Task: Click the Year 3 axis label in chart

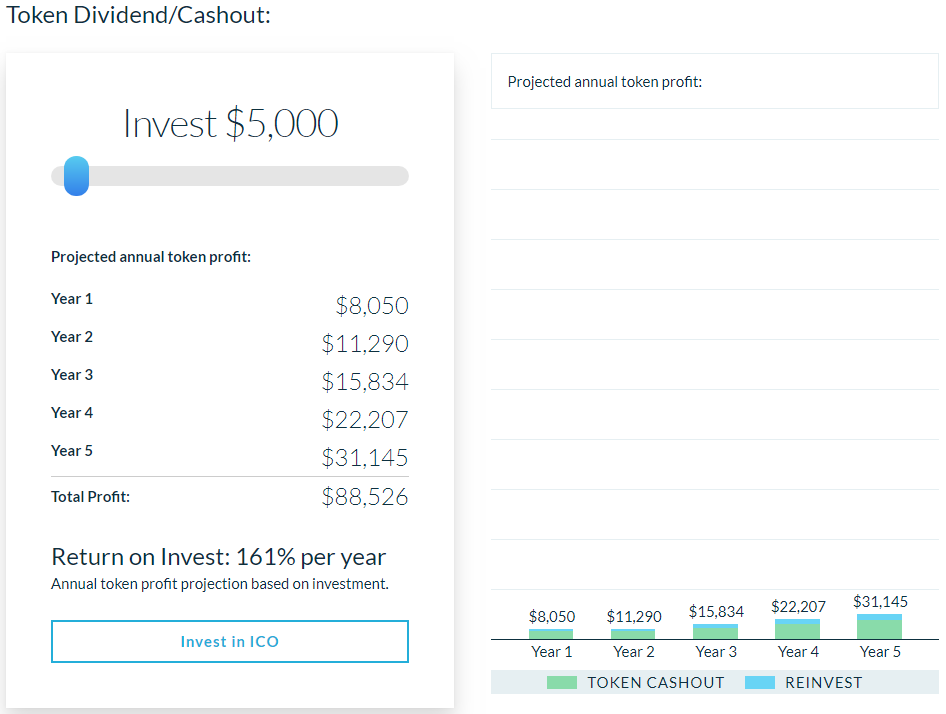Action: [716, 652]
